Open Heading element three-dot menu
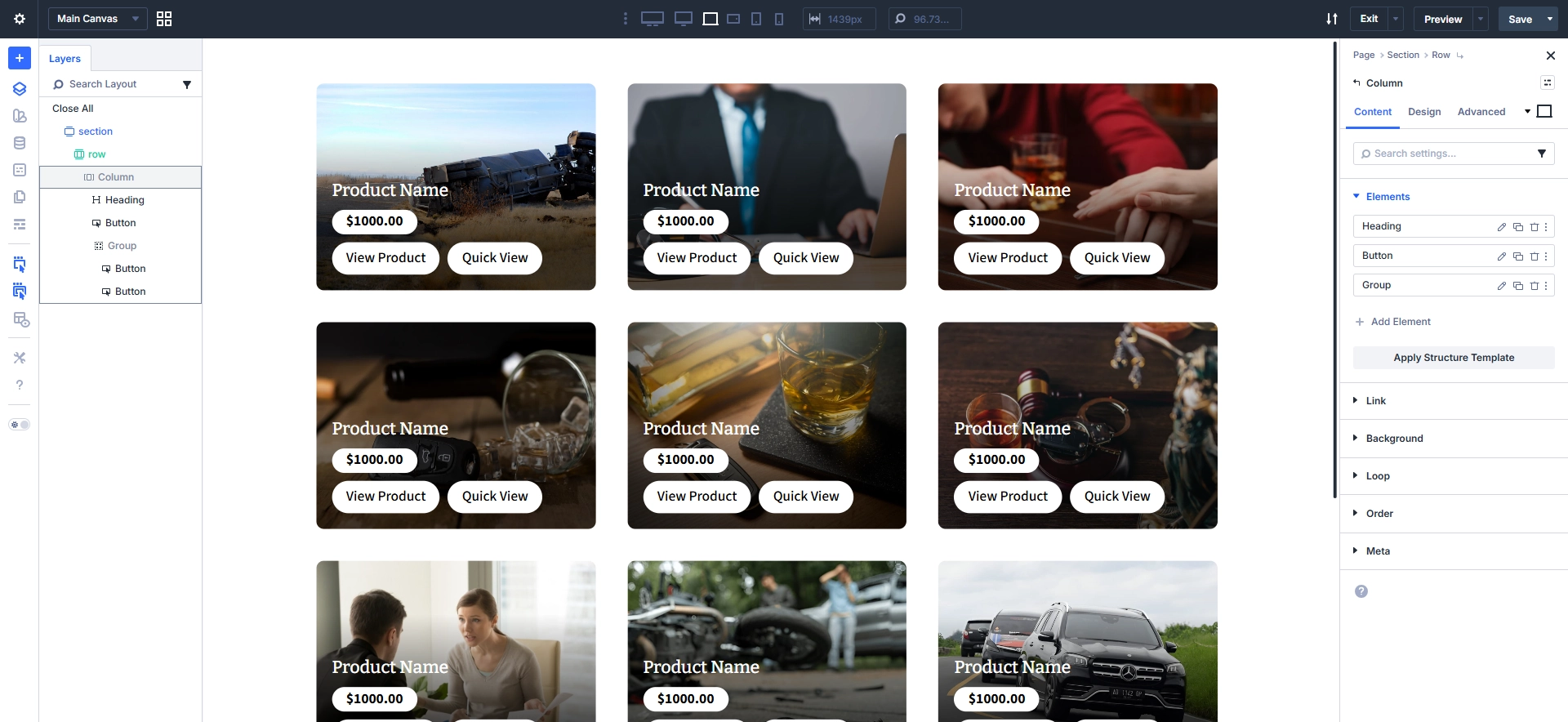Viewport: 1568px width, 722px height. coord(1546,227)
